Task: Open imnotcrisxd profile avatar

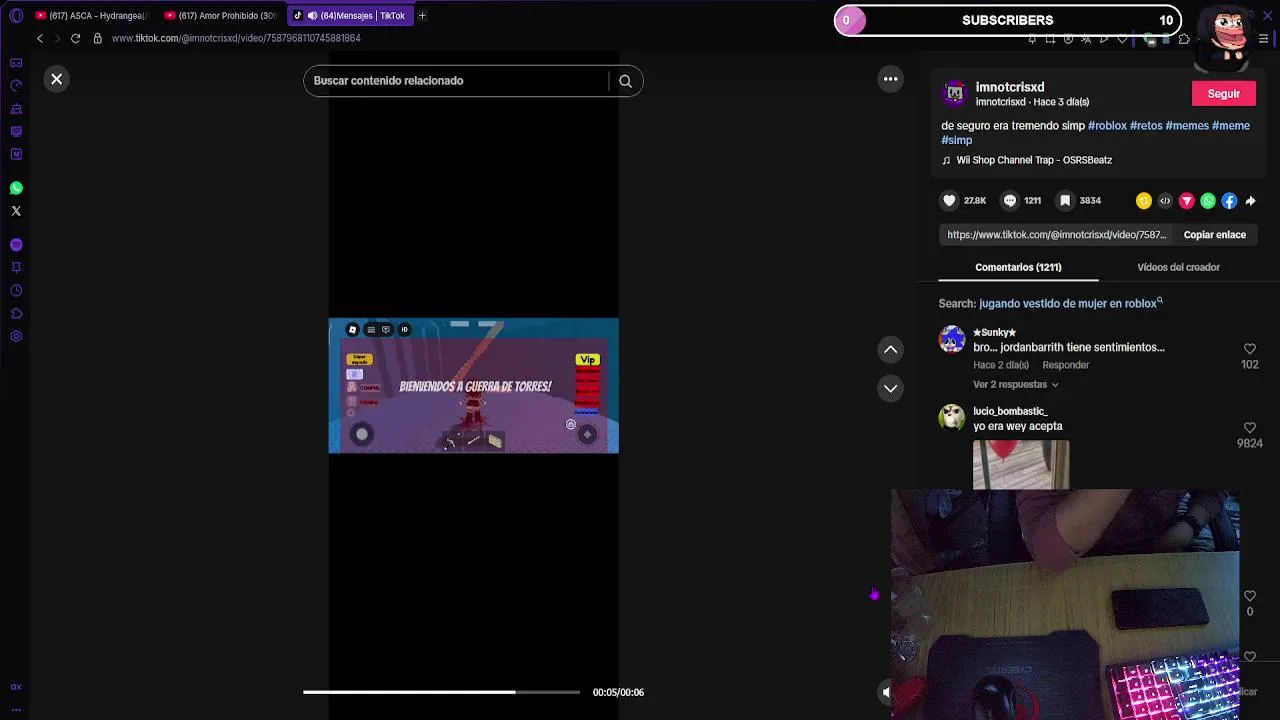Action: (955, 93)
